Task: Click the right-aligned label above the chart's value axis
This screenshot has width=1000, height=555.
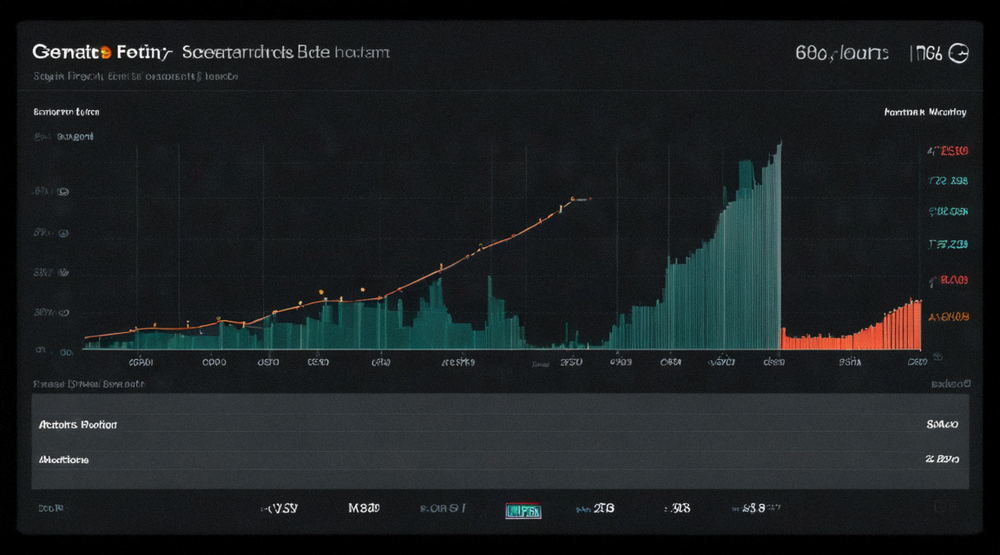Action: pyautogui.click(x=925, y=112)
